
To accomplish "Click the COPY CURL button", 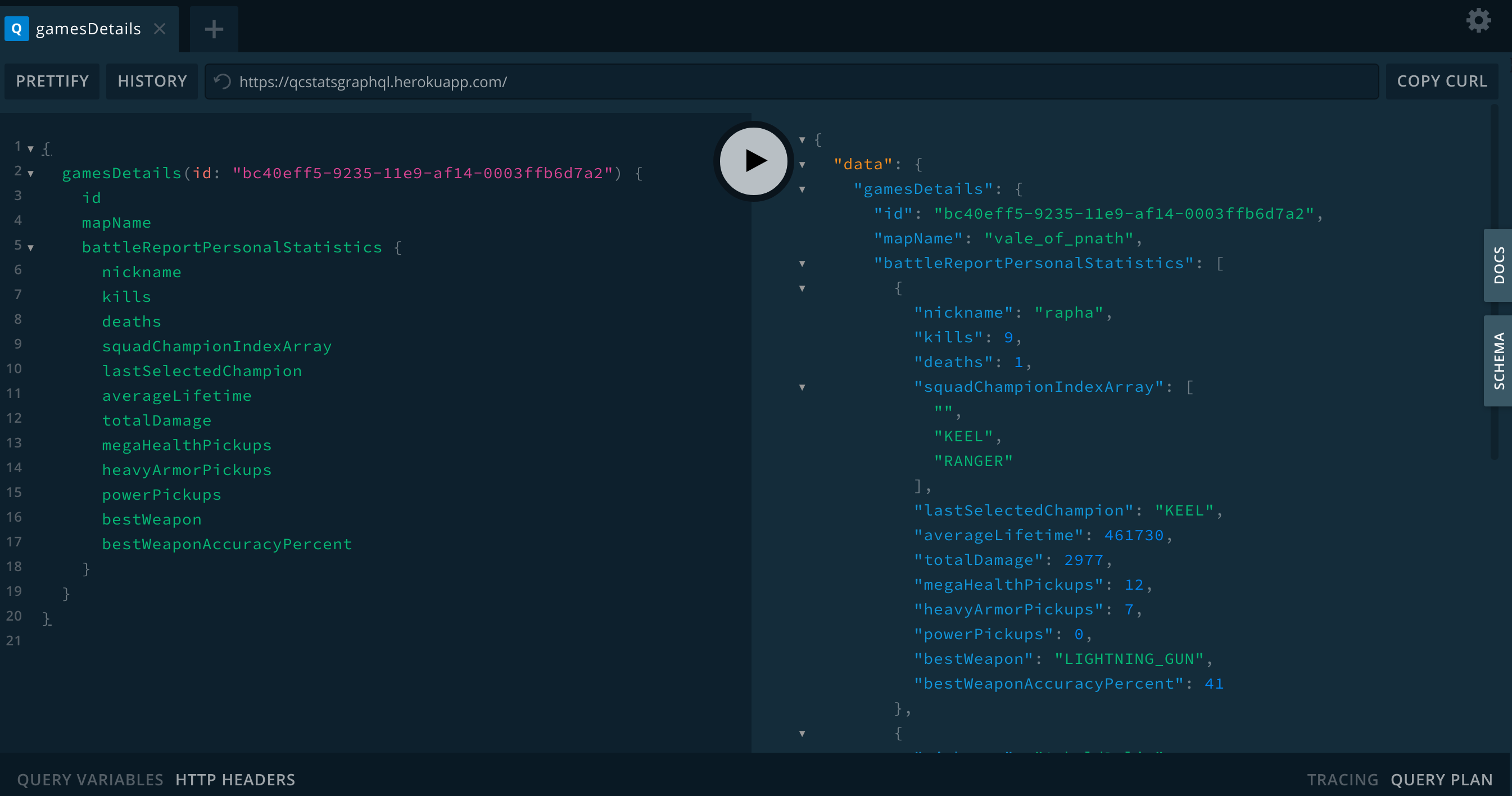I will 1442,81.
